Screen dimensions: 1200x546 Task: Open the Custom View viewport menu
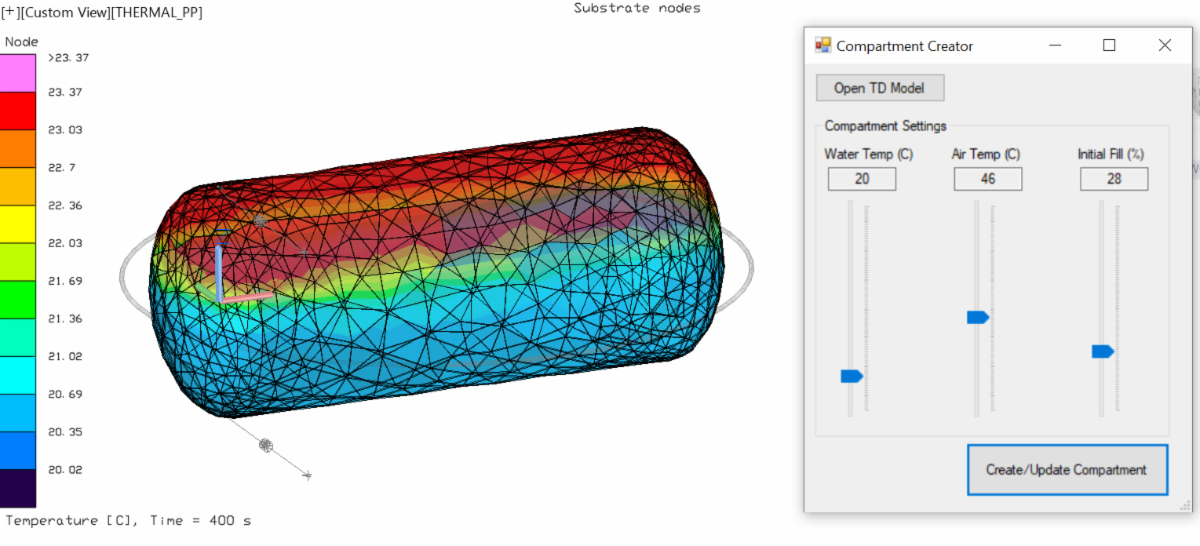point(67,13)
